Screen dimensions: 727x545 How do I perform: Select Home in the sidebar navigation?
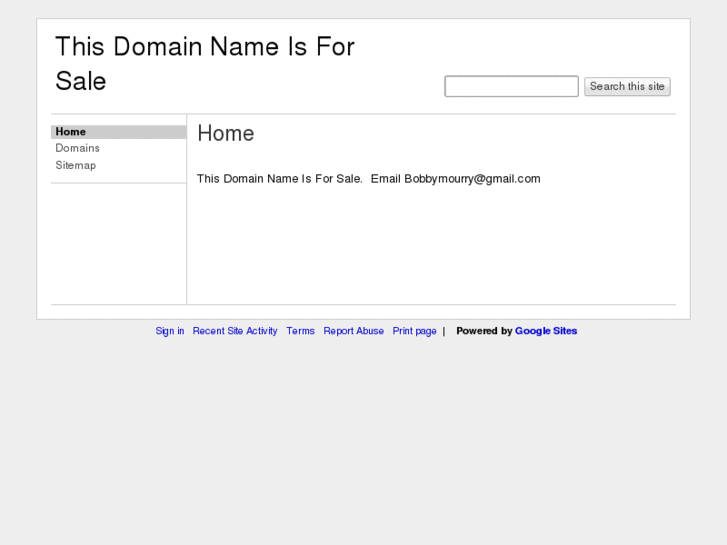[x=119, y=132]
